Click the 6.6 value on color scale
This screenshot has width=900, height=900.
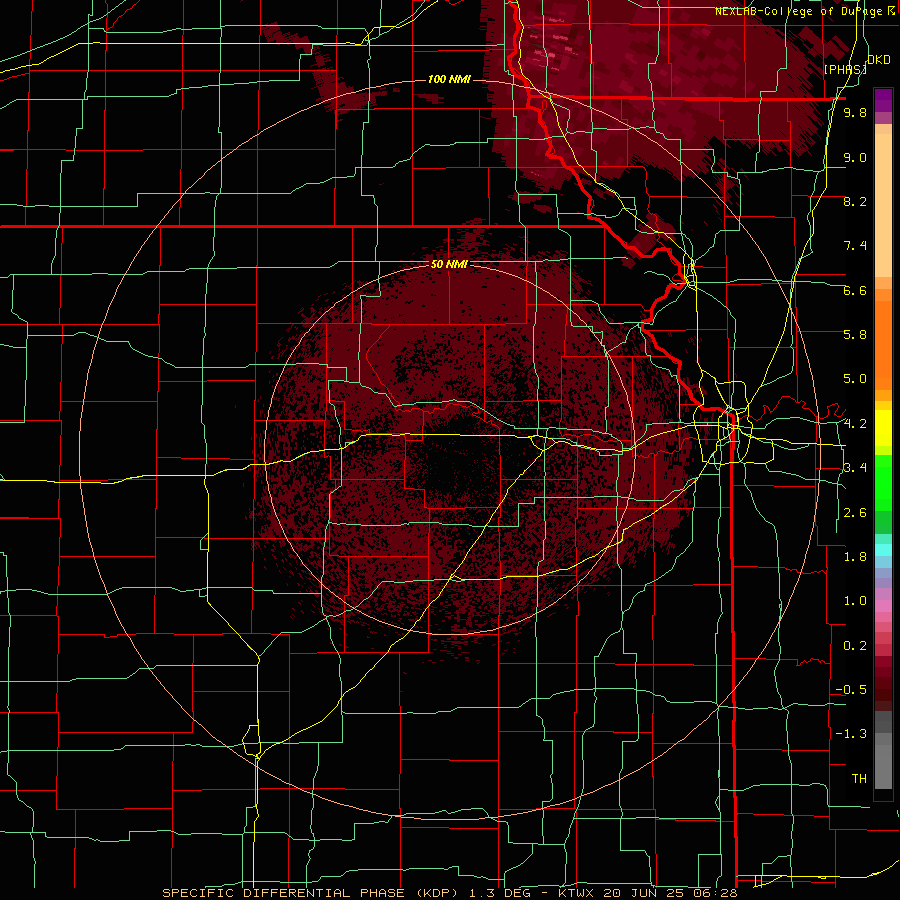tap(855, 290)
